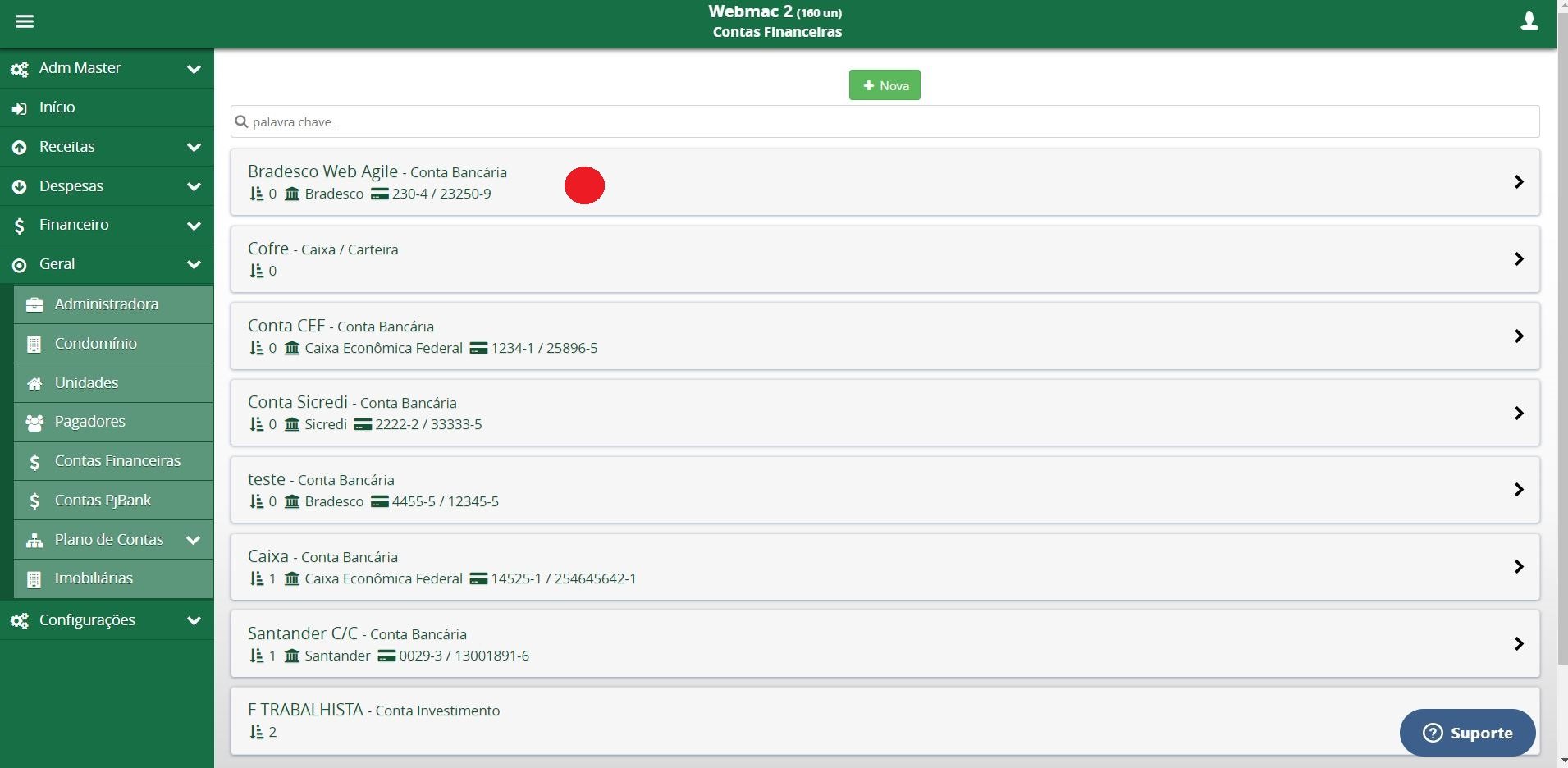Open Unidades menu item

113,383
